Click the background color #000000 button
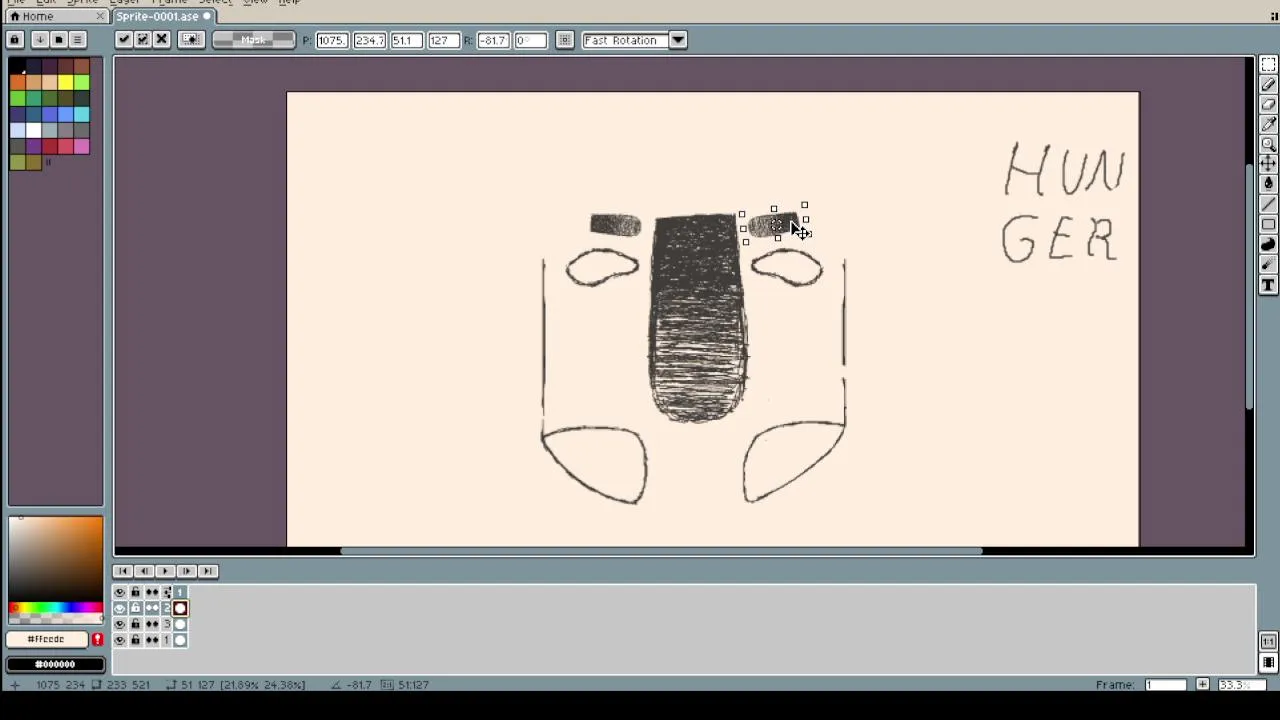The image size is (1280, 720). click(55, 664)
